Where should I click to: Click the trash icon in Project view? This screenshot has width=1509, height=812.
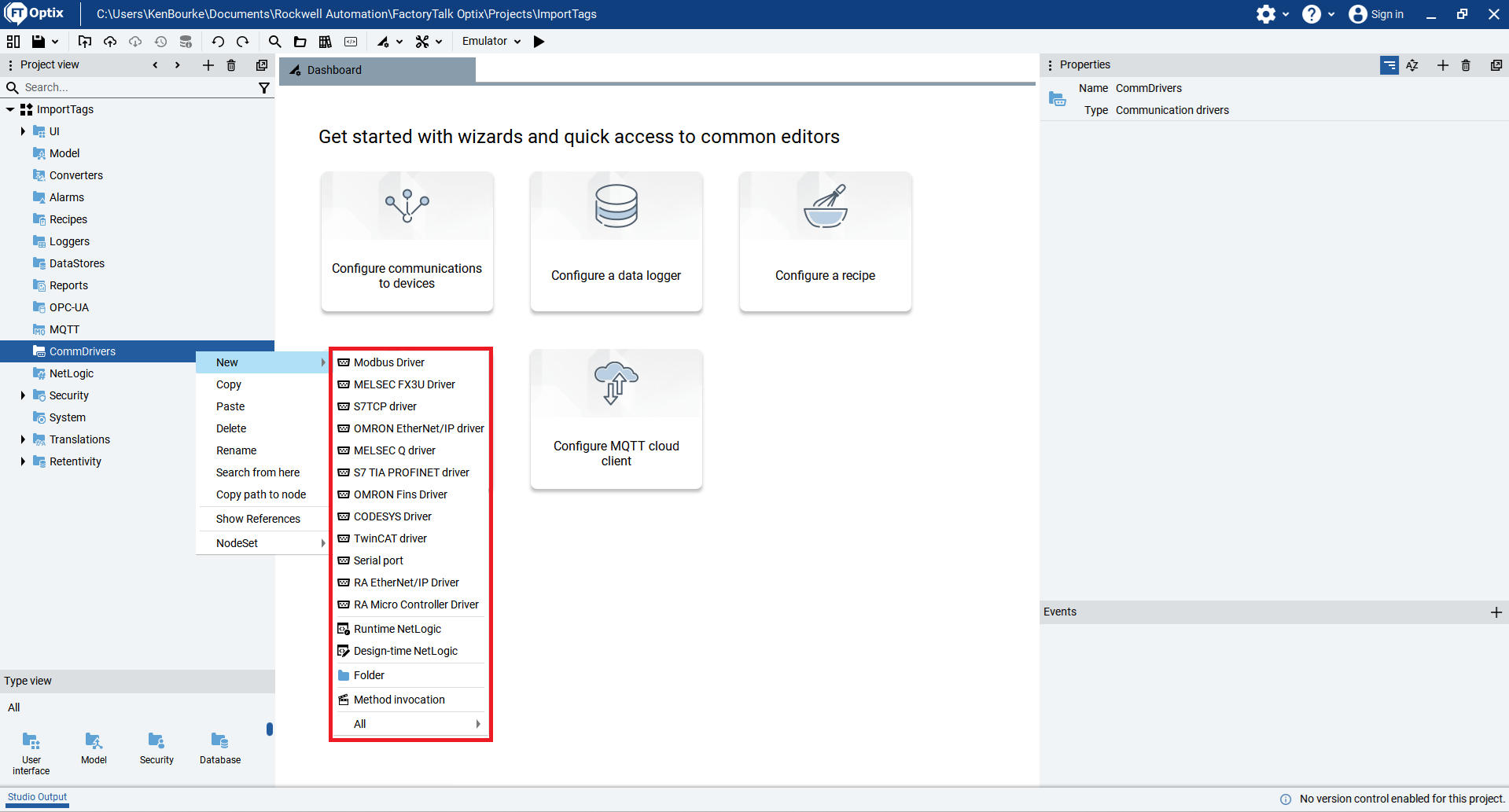231,65
